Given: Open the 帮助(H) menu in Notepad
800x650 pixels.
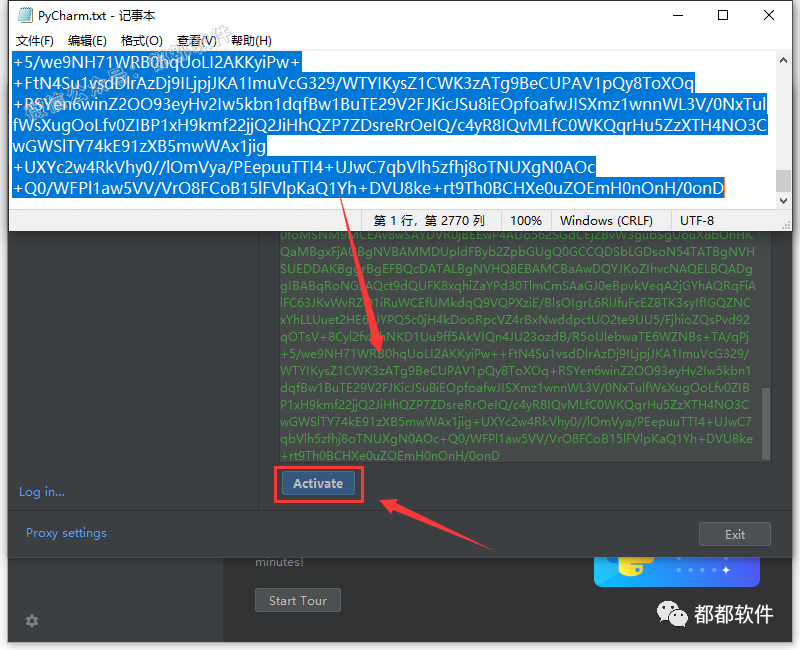Looking at the screenshot, I should tap(251, 40).
